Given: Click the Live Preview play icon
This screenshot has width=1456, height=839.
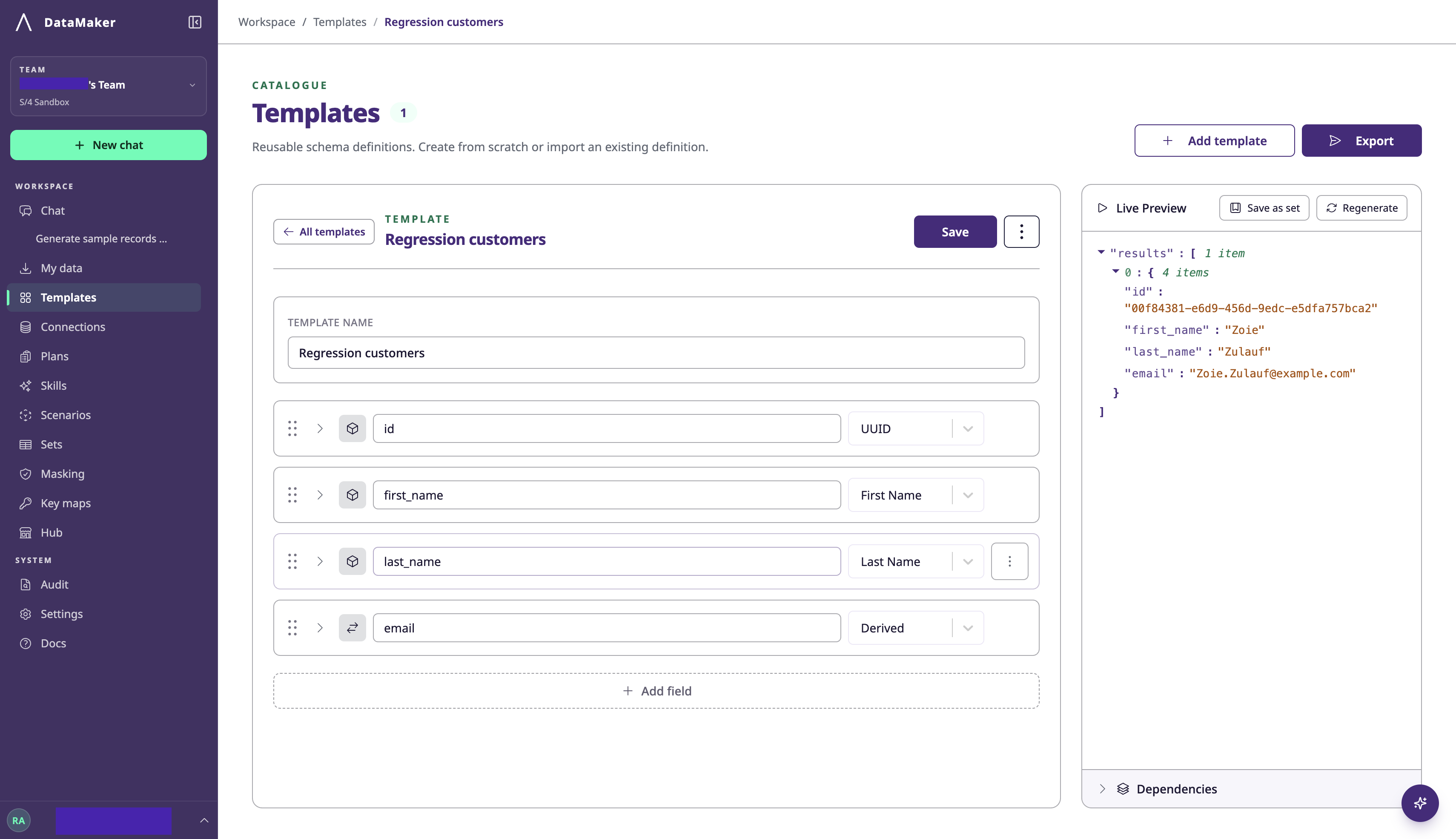Looking at the screenshot, I should [1102, 208].
